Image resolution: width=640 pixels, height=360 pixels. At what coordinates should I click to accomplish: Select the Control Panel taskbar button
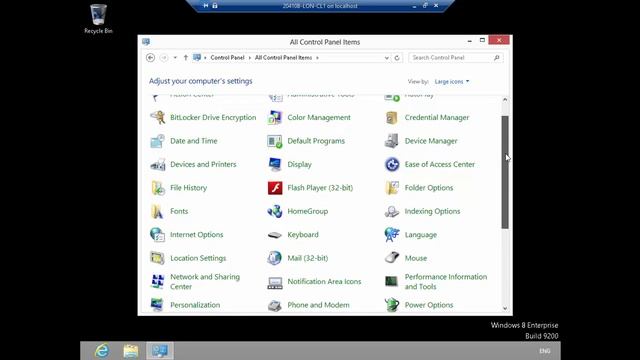[160, 351]
